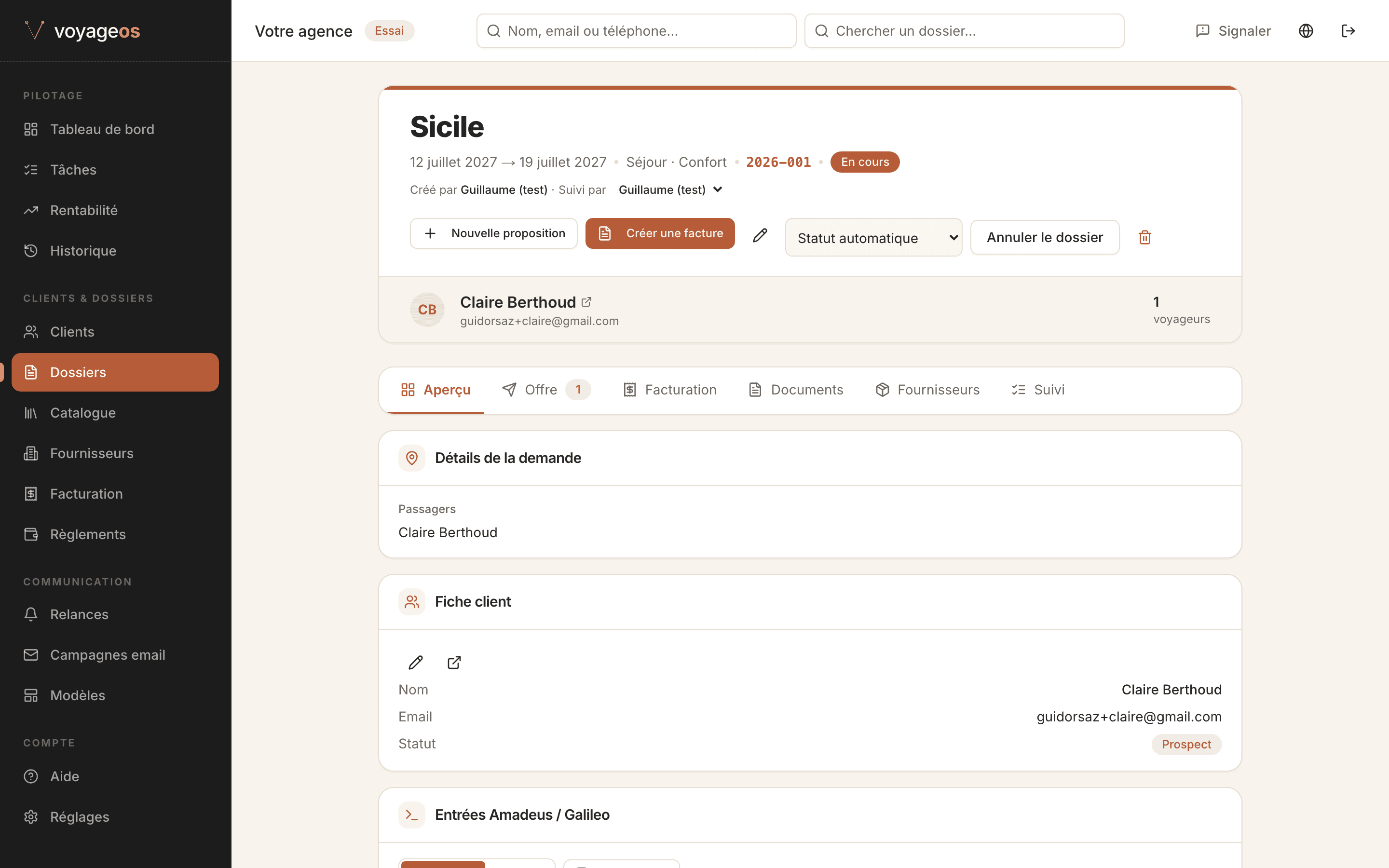Select Dossiers in the sidebar
1389x868 pixels.
(115, 373)
